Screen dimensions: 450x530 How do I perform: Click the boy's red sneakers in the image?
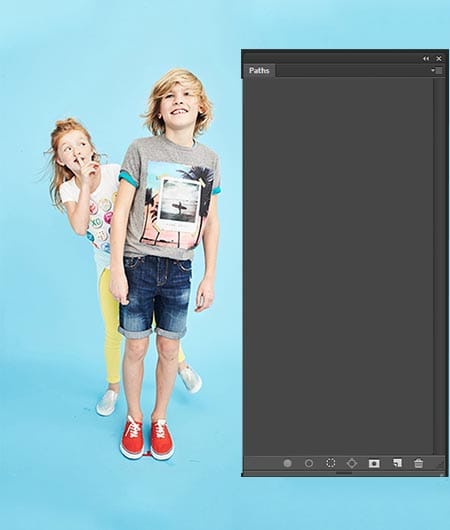147,438
